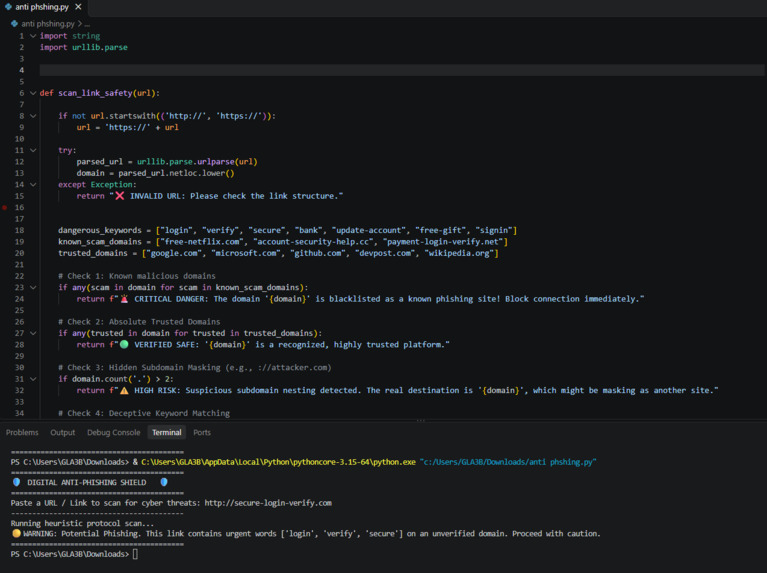Viewport: 767px width, 573px height.
Task: Click the DIGITAL ANTI-PHISHING SHIELD terminal text
Action: [87, 482]
